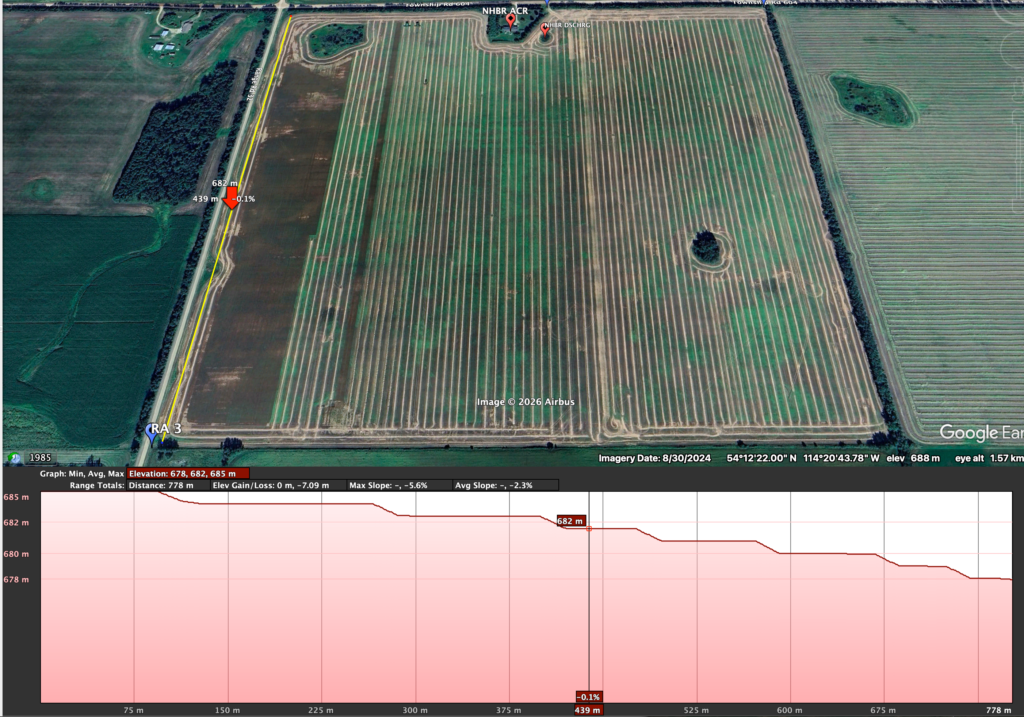
Task: Click the red arrow marker on the path
Action: [231, 199]
